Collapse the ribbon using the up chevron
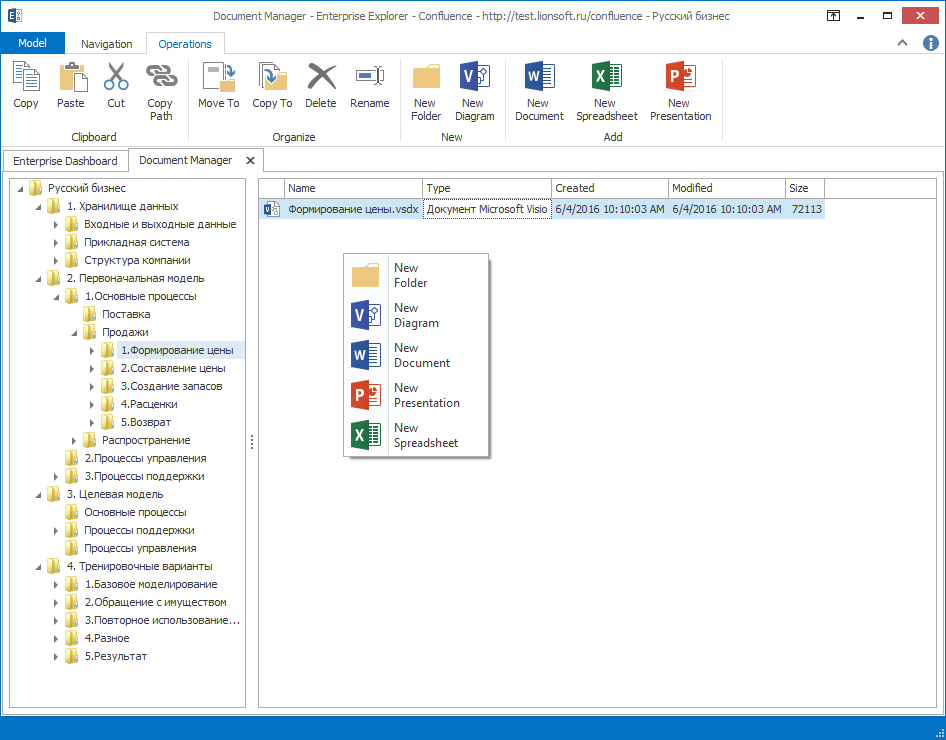 click(903, 43)
